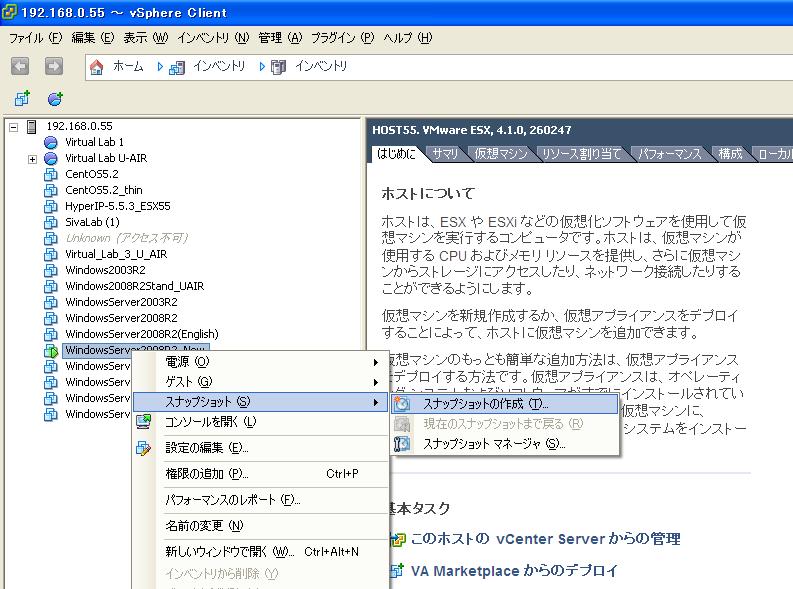Click the forward navigation arrow button
This screenshot has height=589, width=793.
[54, 66]
